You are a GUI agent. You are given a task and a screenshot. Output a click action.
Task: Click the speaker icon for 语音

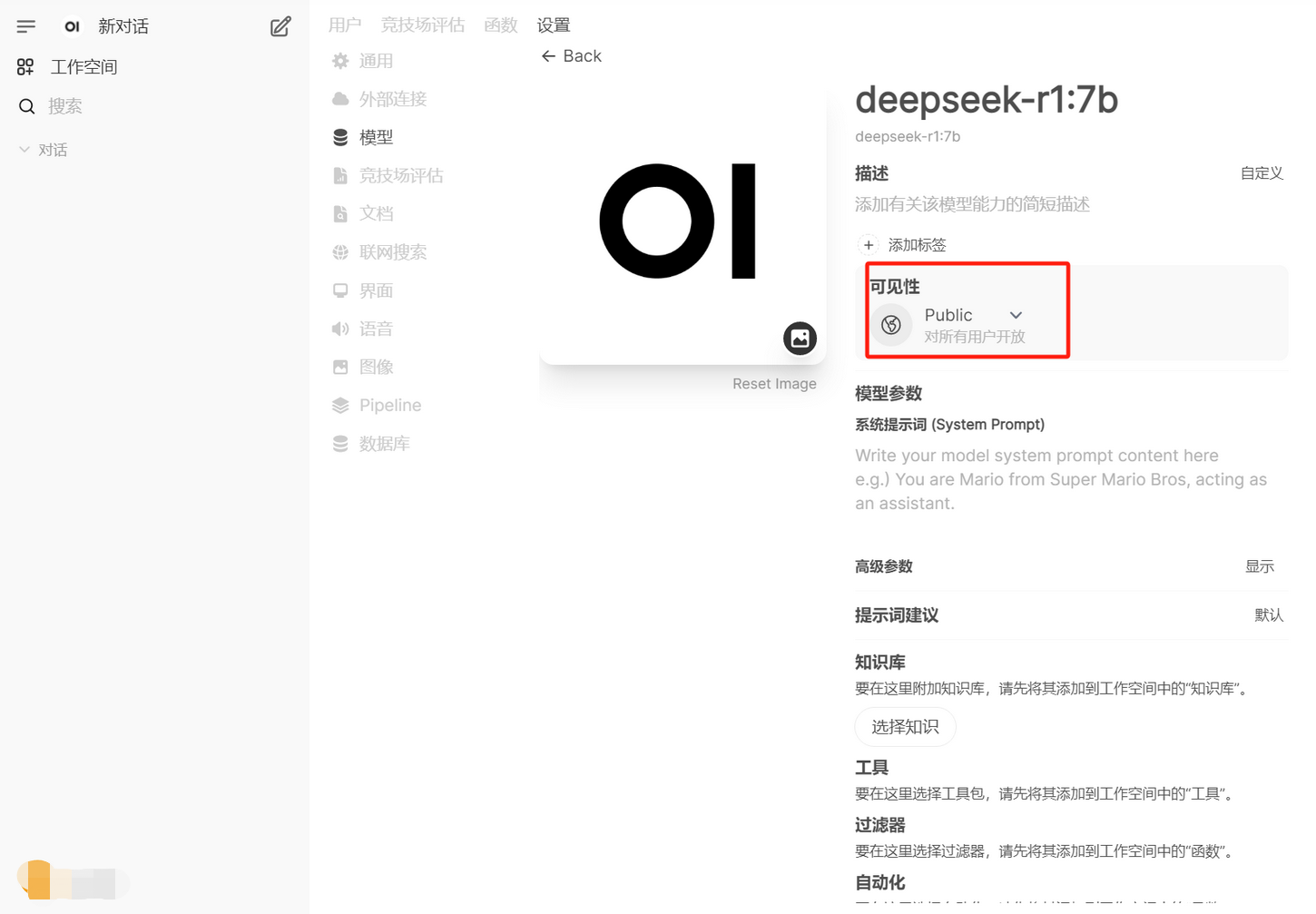[340, 329]
